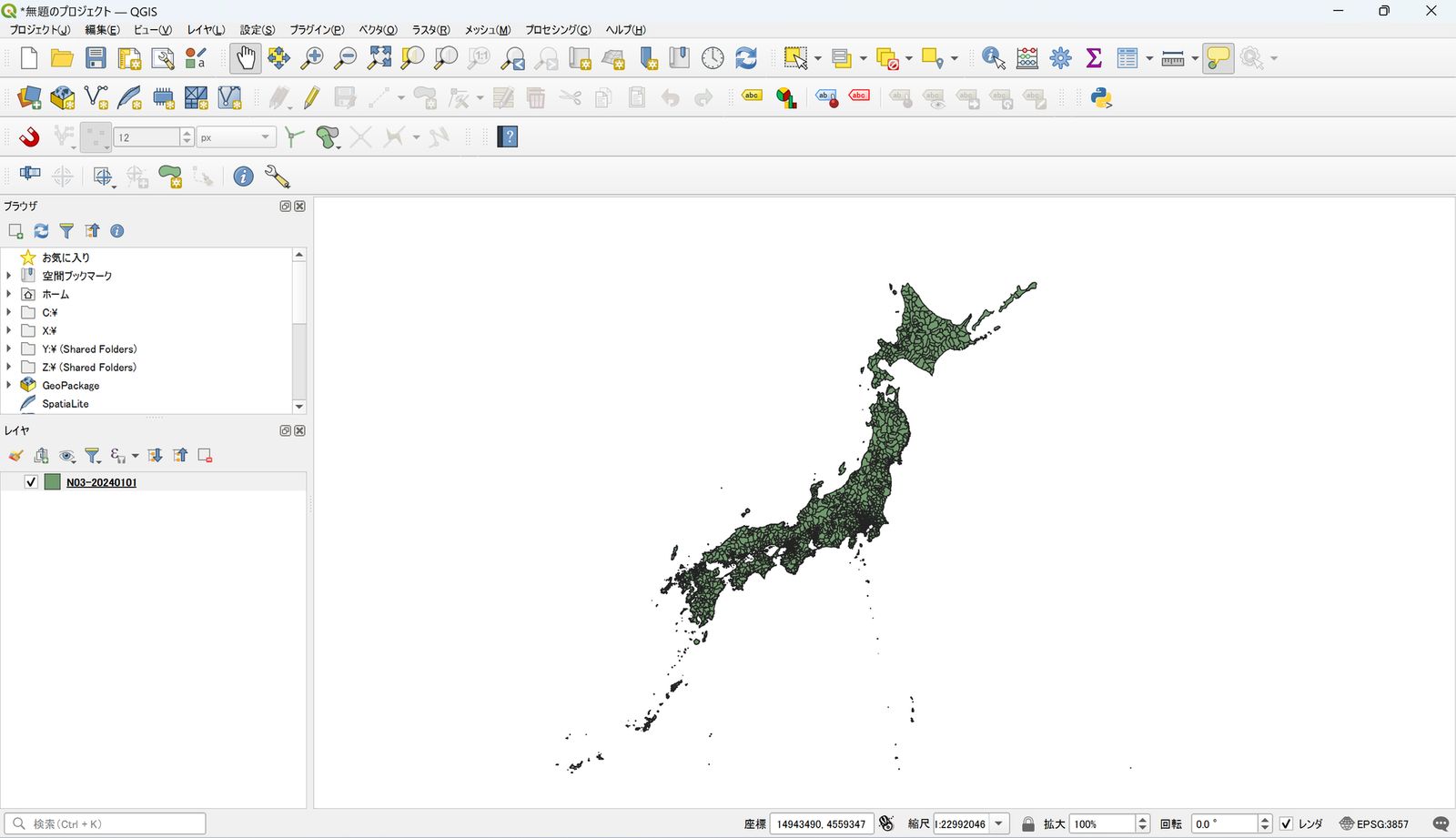The width and height of the screenshot is (1456, 838).
Task: Open the Python Console icon
Action: coord(1101,98)
